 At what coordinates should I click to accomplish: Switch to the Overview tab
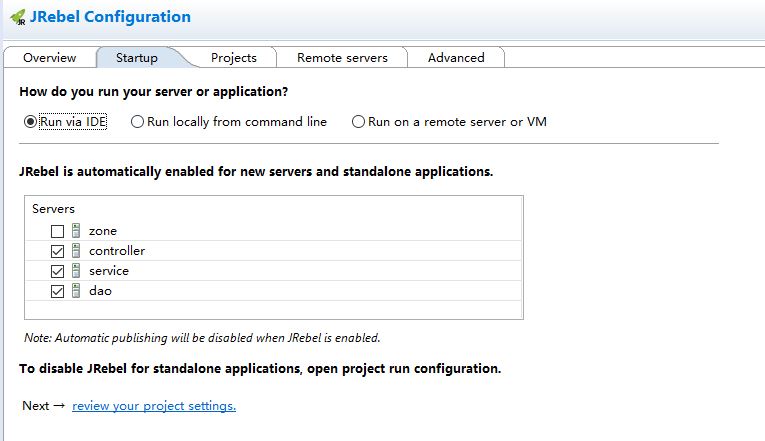click(x=50, y=58)
